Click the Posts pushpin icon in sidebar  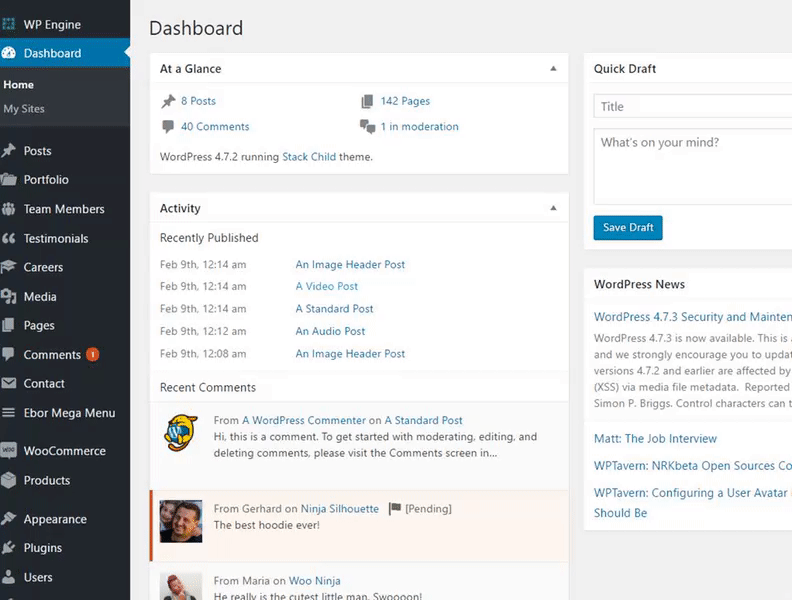coord(9,151)
